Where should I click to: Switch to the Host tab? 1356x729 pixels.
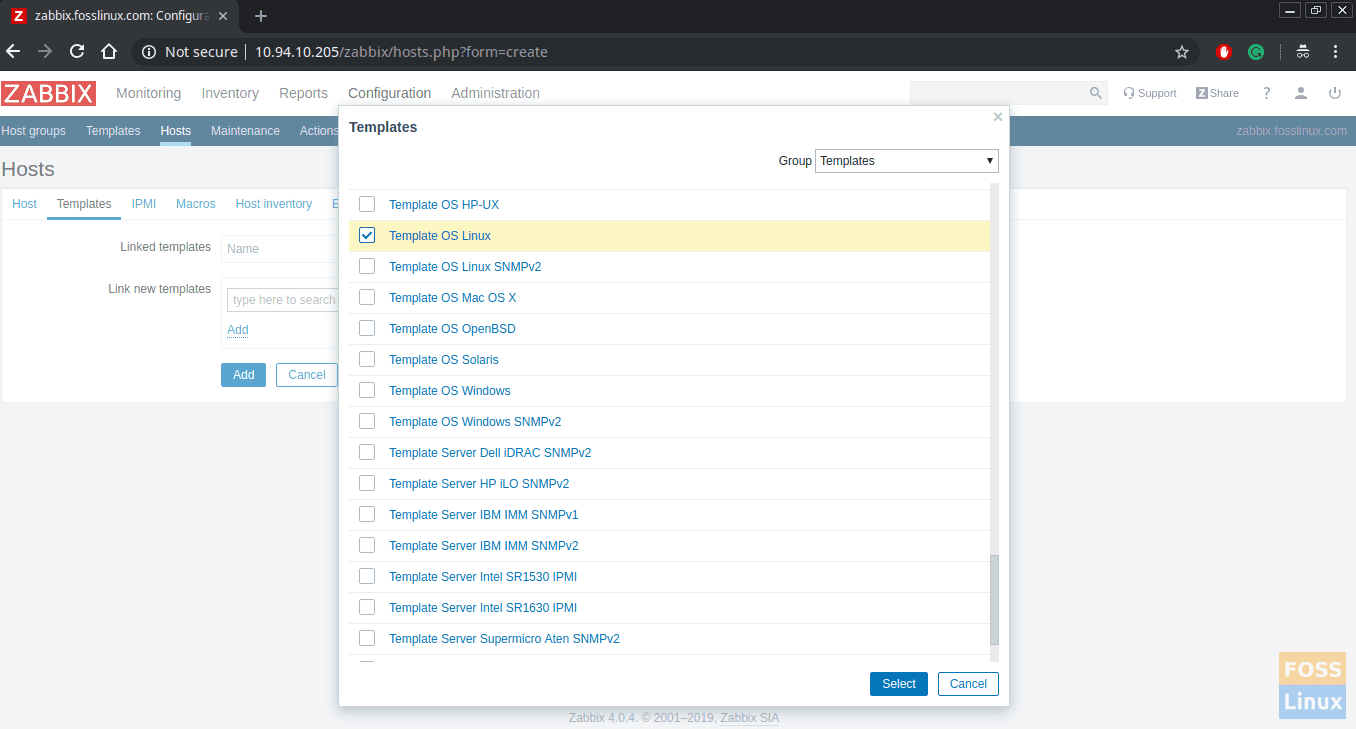tap(24, 204)
